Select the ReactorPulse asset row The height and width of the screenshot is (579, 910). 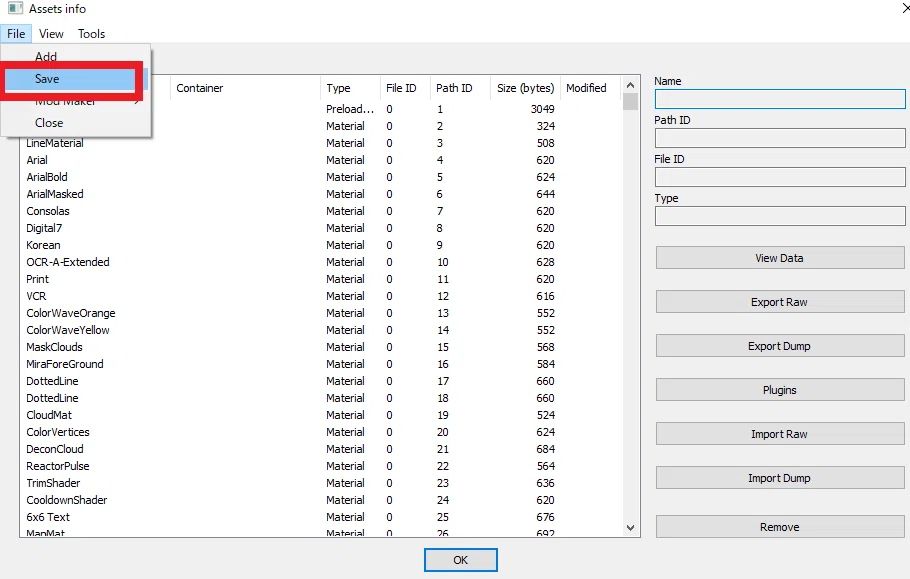tap(321, 466)
